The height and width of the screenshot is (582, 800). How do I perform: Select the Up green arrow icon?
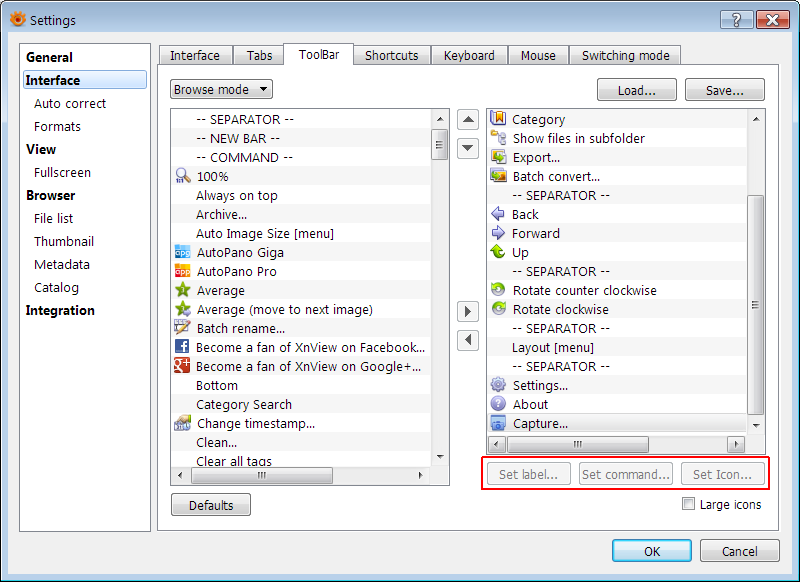[x=498, y=251]
